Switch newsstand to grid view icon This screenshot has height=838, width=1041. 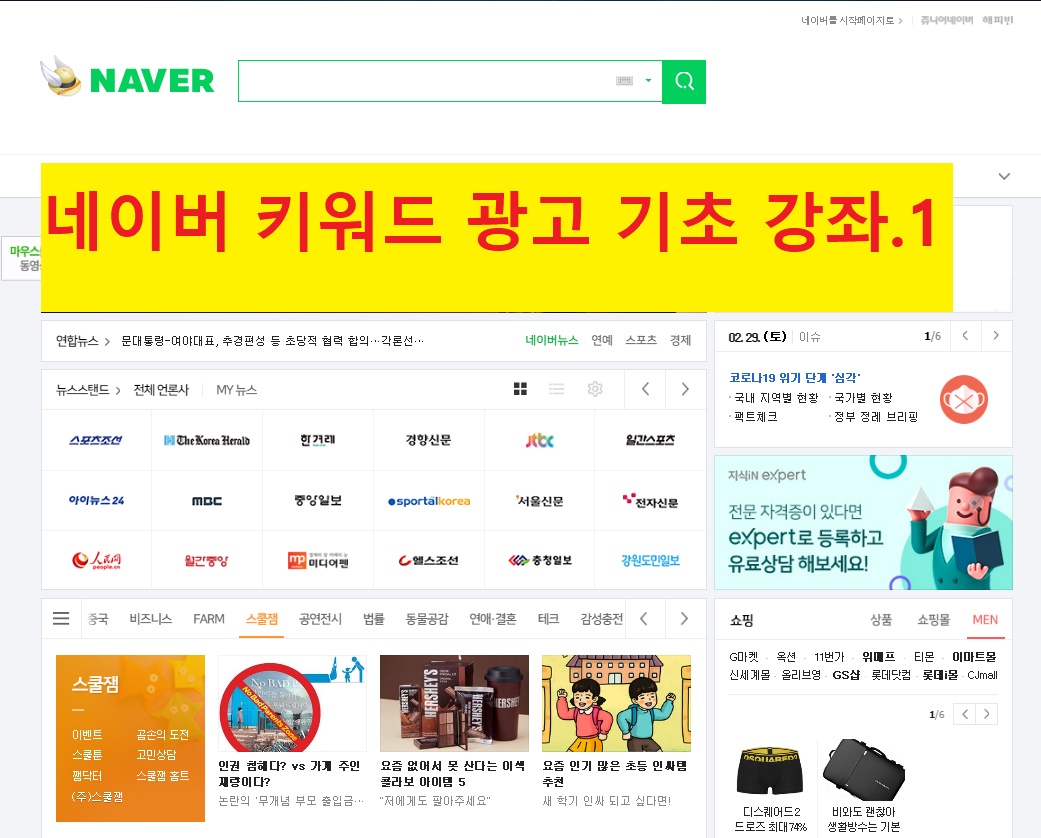[x=520, y=389]
